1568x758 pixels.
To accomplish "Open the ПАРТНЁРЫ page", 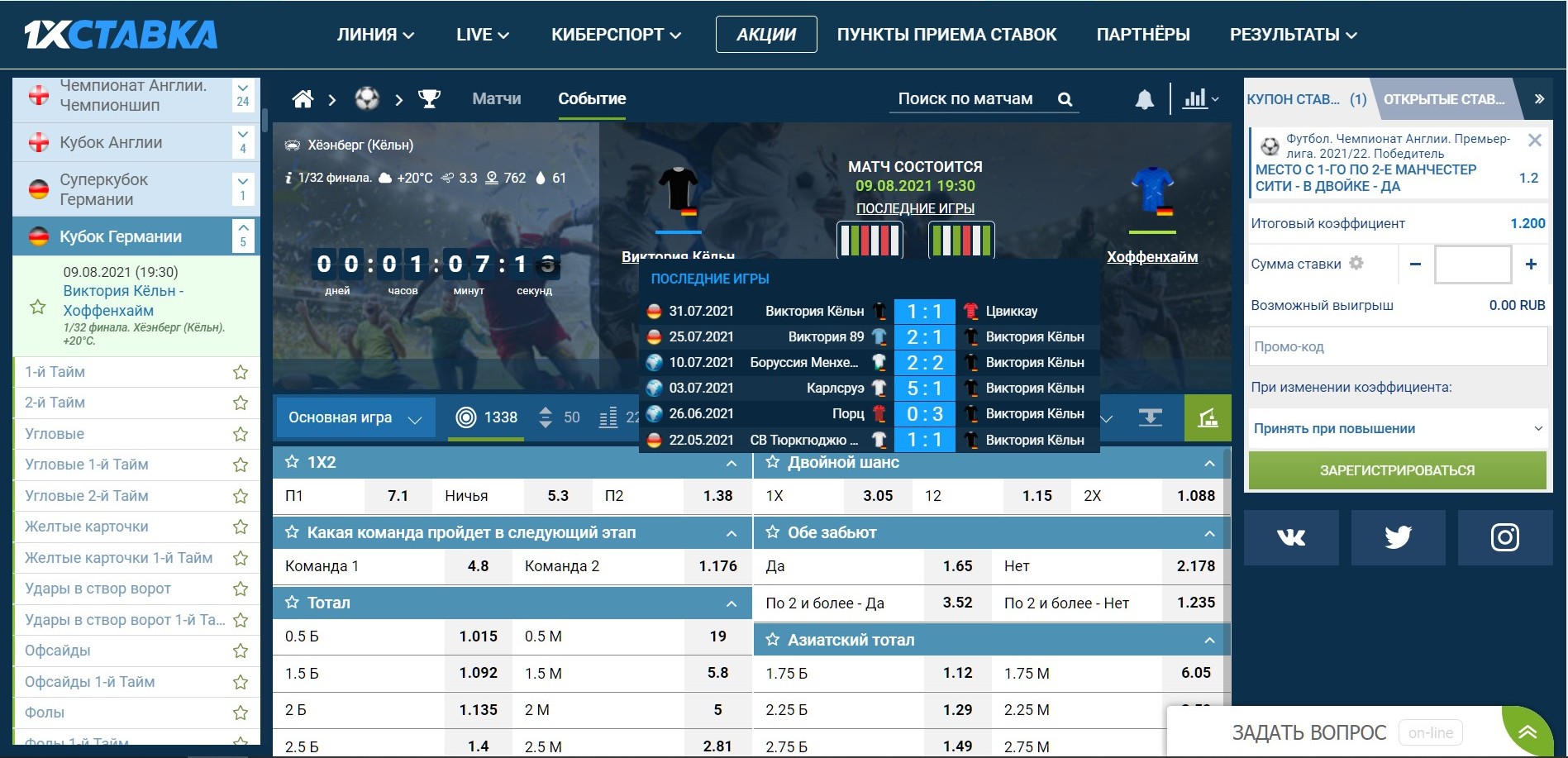I will (1143, 35).
